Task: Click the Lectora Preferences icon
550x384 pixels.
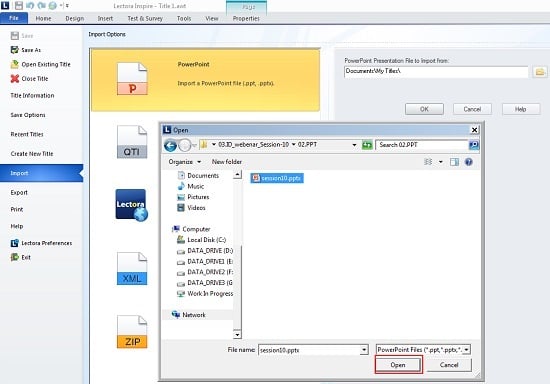Action: coord(14,243)
